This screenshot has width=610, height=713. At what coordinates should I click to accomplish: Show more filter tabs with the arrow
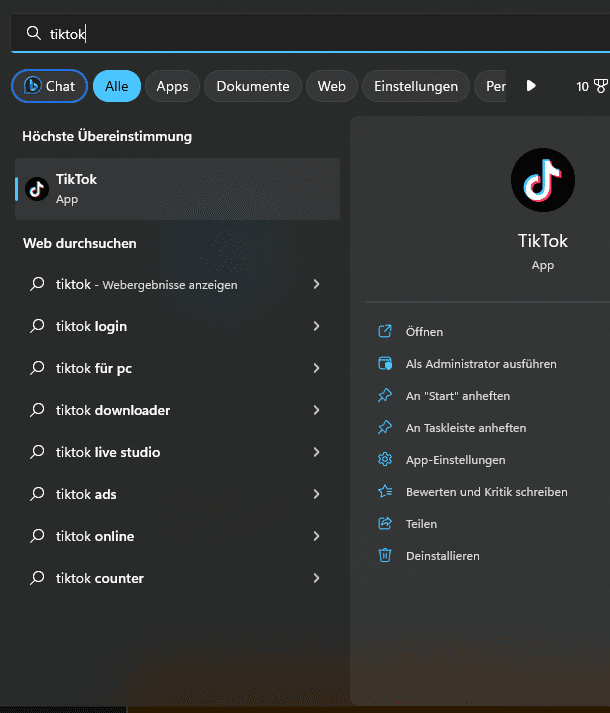pos(530,85)
